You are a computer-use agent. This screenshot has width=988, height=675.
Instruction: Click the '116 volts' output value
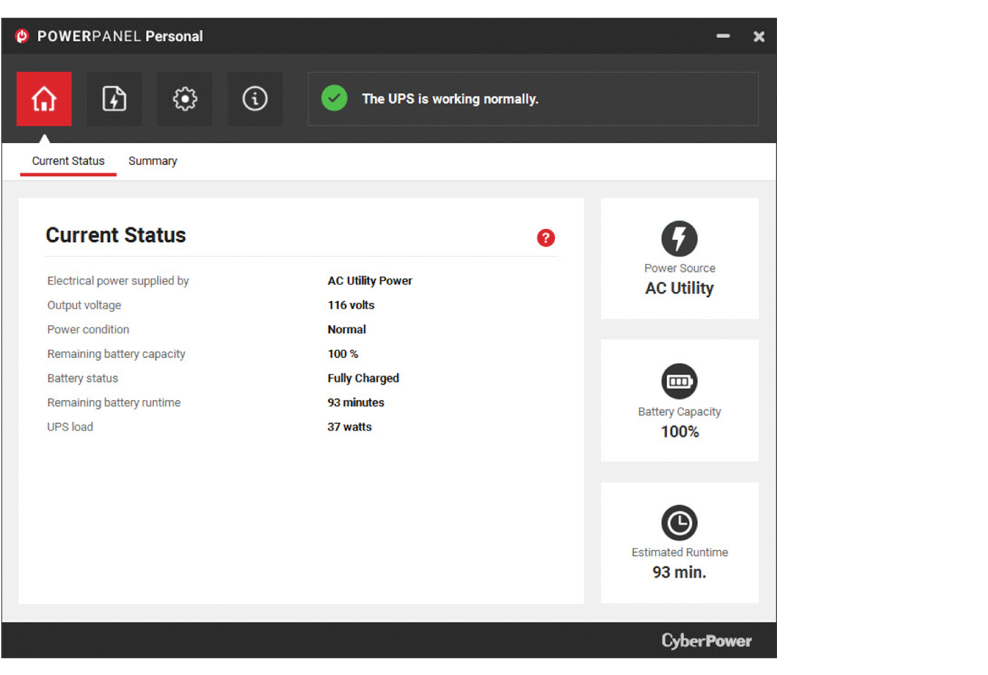(x=351, y=305)
